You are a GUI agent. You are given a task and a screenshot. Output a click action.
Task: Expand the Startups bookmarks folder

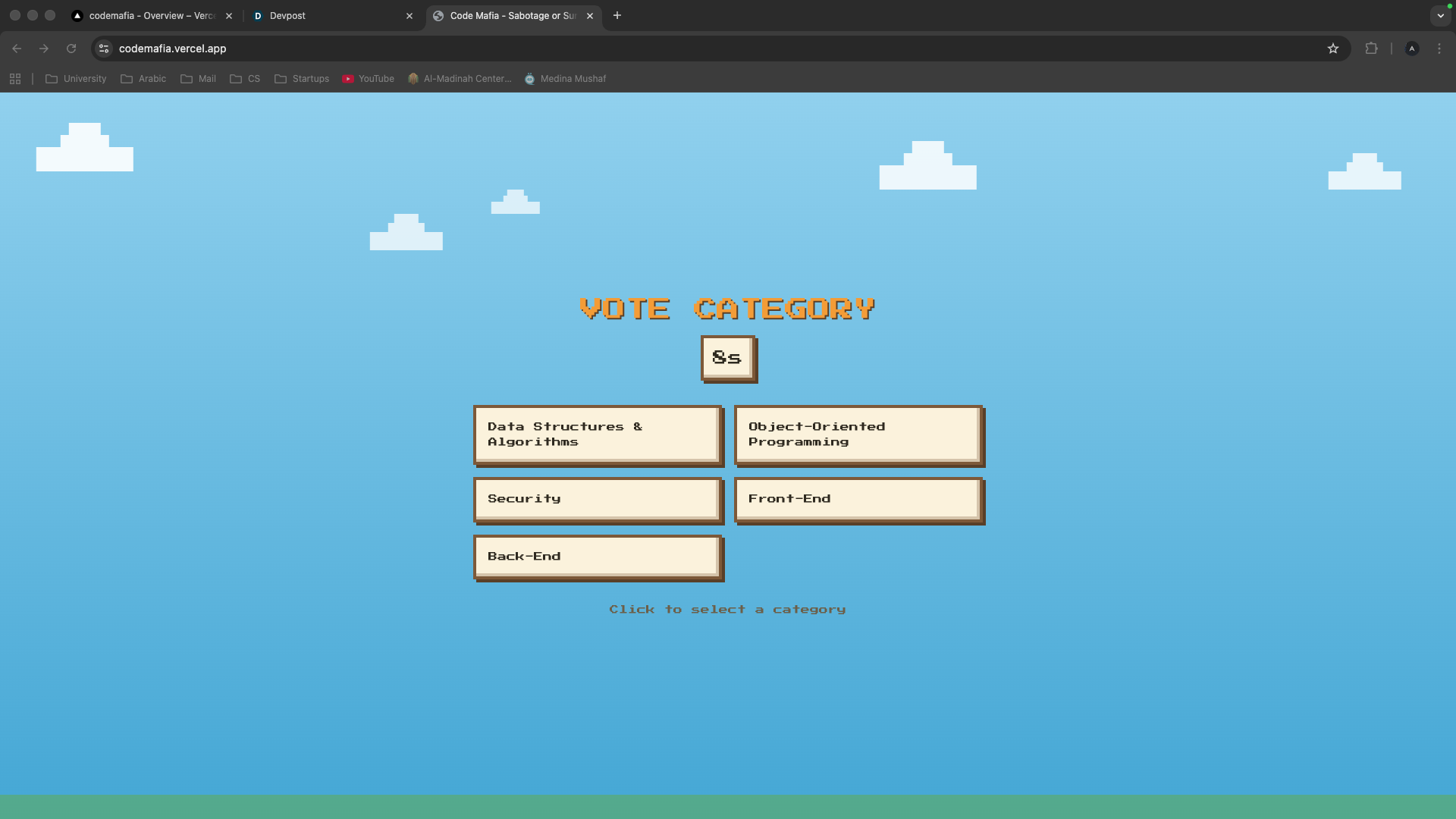302,79
